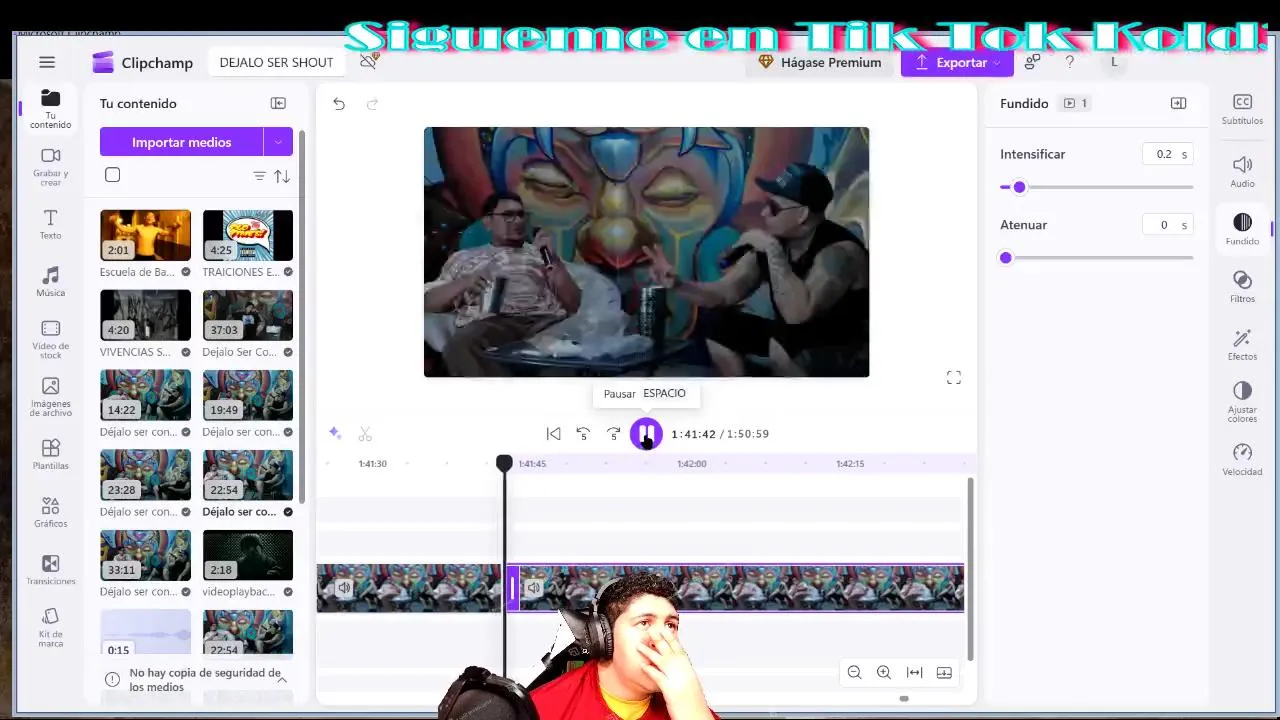Screen dimensions: 1280x720
Task: Collapse the Fundido properties panel
Action: tap(1178, 103)
